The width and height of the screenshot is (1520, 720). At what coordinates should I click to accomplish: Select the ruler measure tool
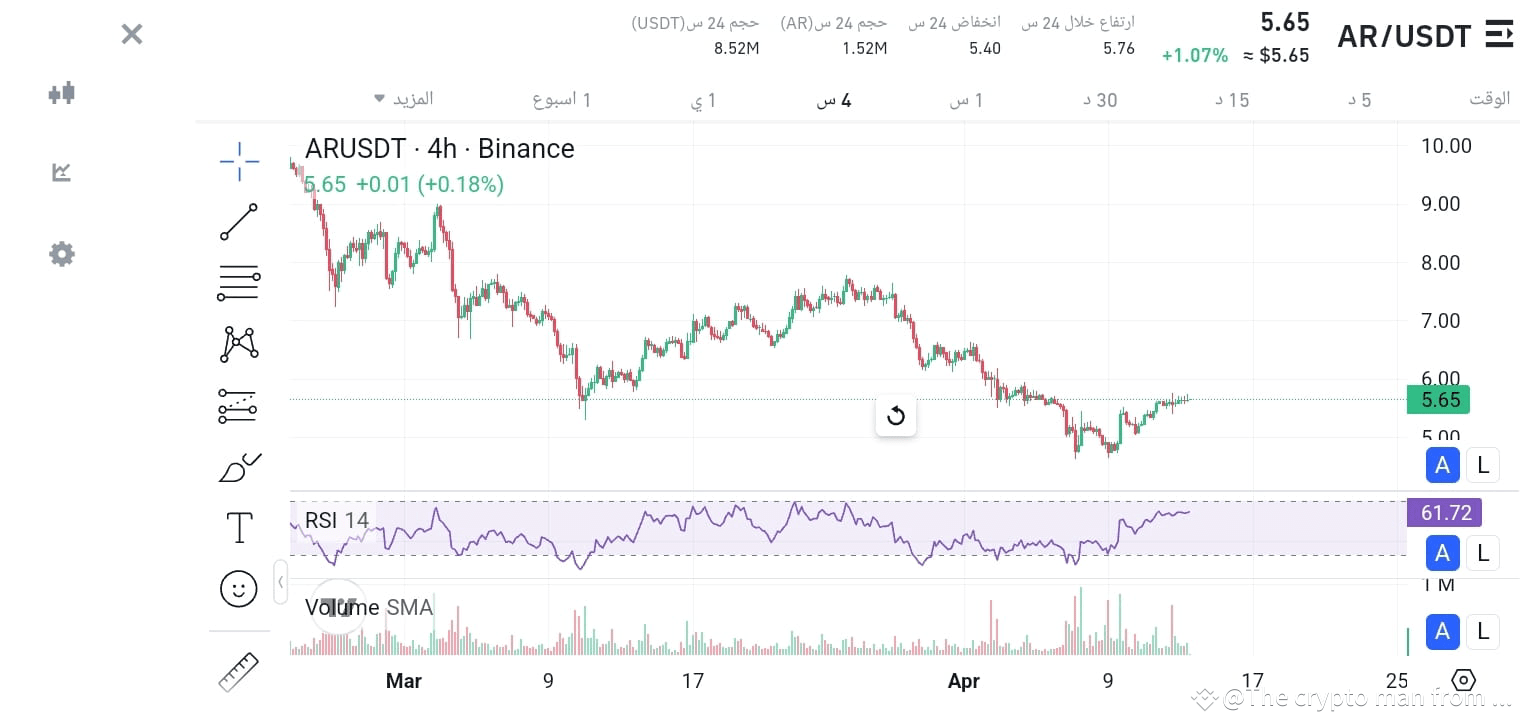[239, 672]
